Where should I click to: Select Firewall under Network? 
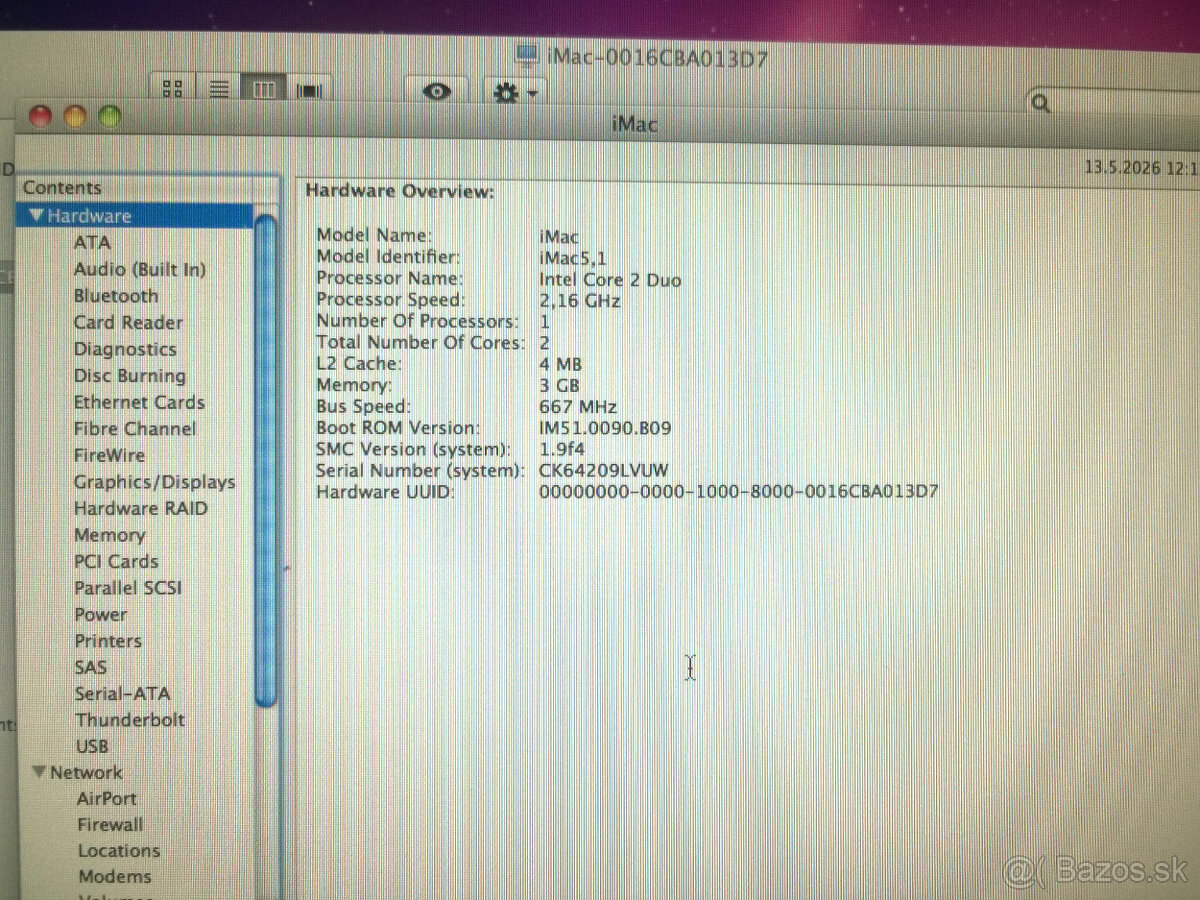click(110, 824)
